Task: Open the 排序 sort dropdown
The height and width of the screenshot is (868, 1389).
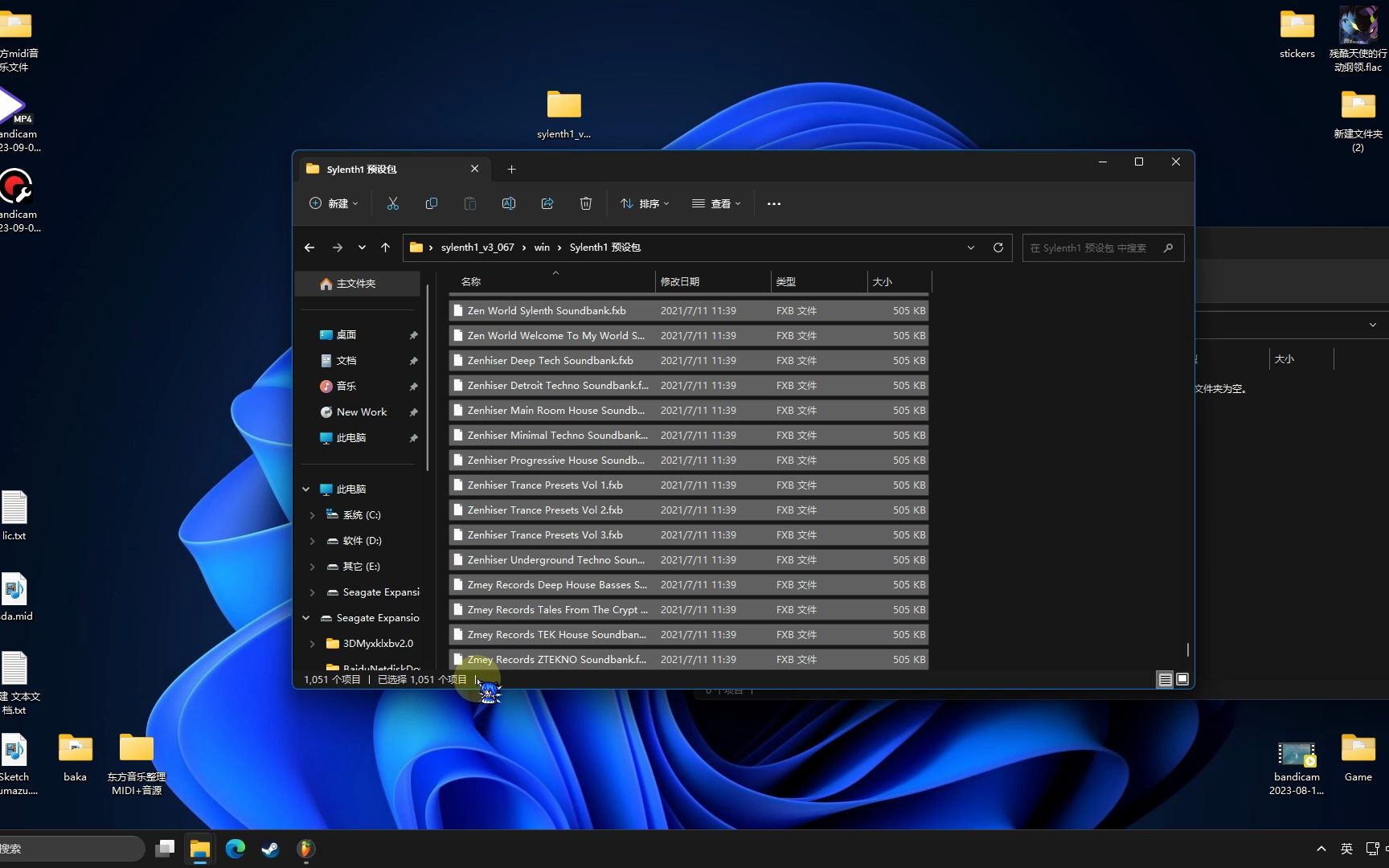Action: [x=645, y=204]
